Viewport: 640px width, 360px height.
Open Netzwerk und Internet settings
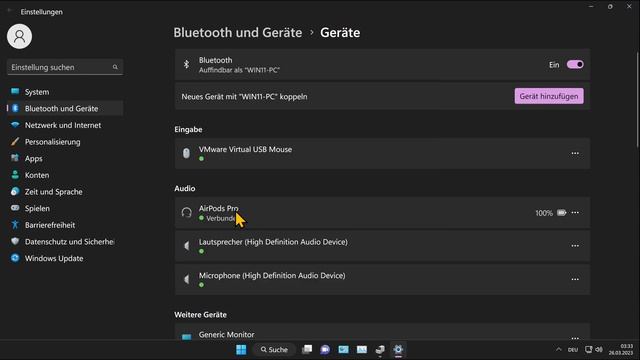point(65,125)
